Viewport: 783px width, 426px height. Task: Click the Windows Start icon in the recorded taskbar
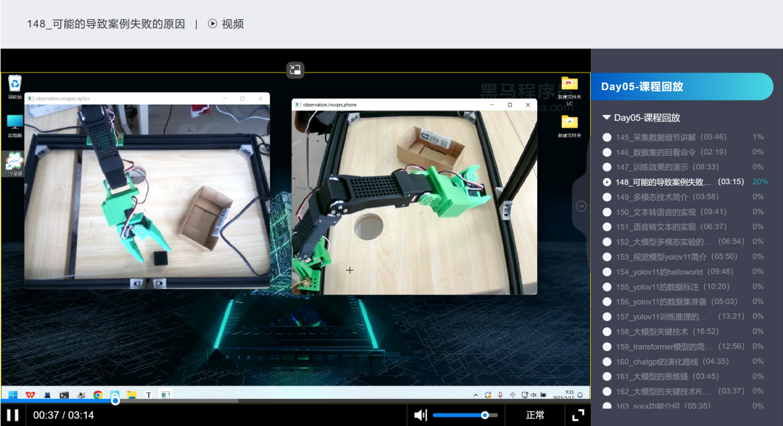13,395
